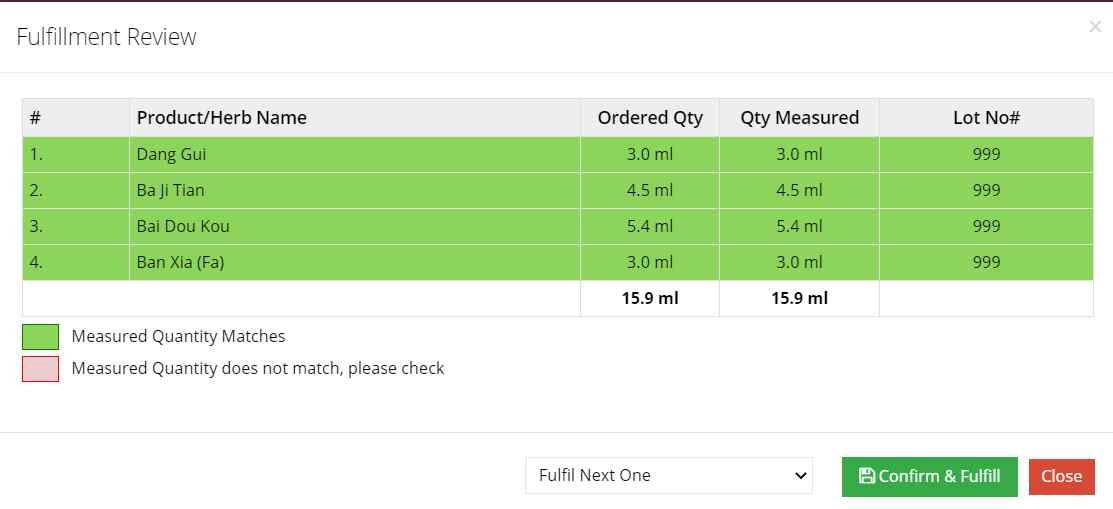Click the Lot No 999 for Dang Gui
This screenshot has height=509, width=1113.
[x=986, y=154]
